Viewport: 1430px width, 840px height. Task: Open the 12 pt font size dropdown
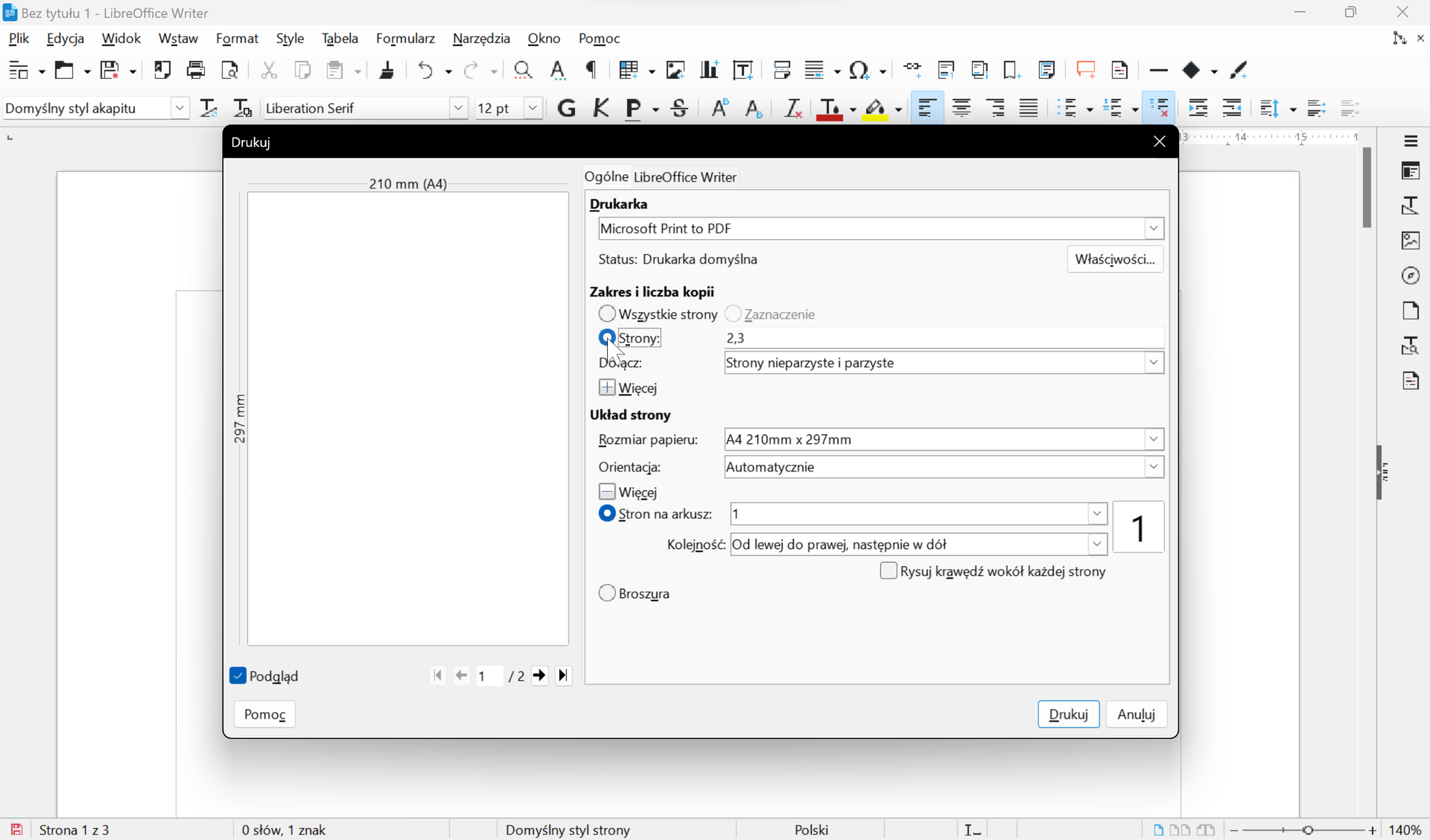coord(533,108)
